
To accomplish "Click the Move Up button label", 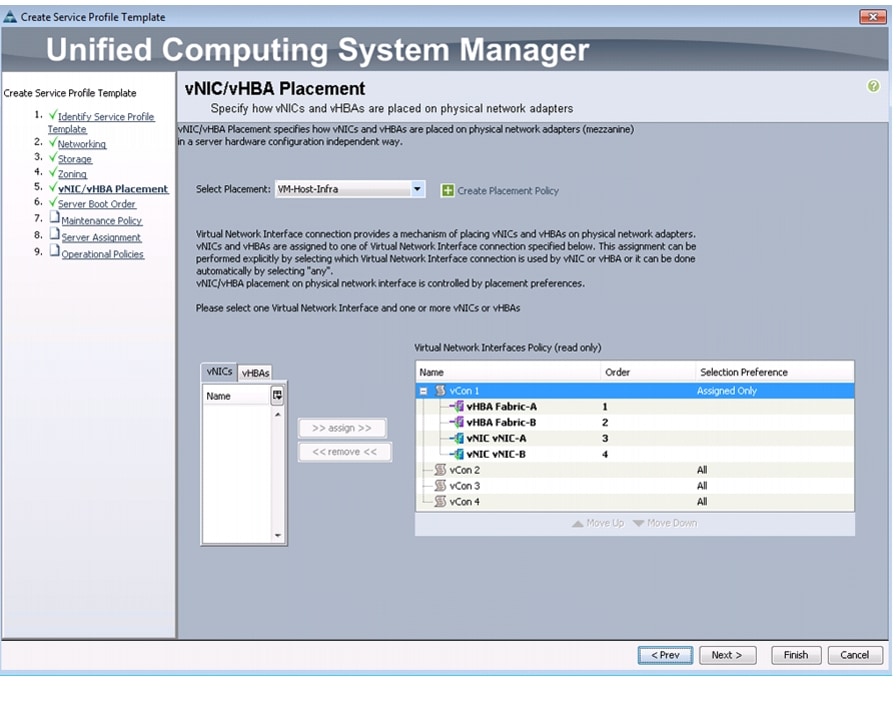I will tap(605, 524).
